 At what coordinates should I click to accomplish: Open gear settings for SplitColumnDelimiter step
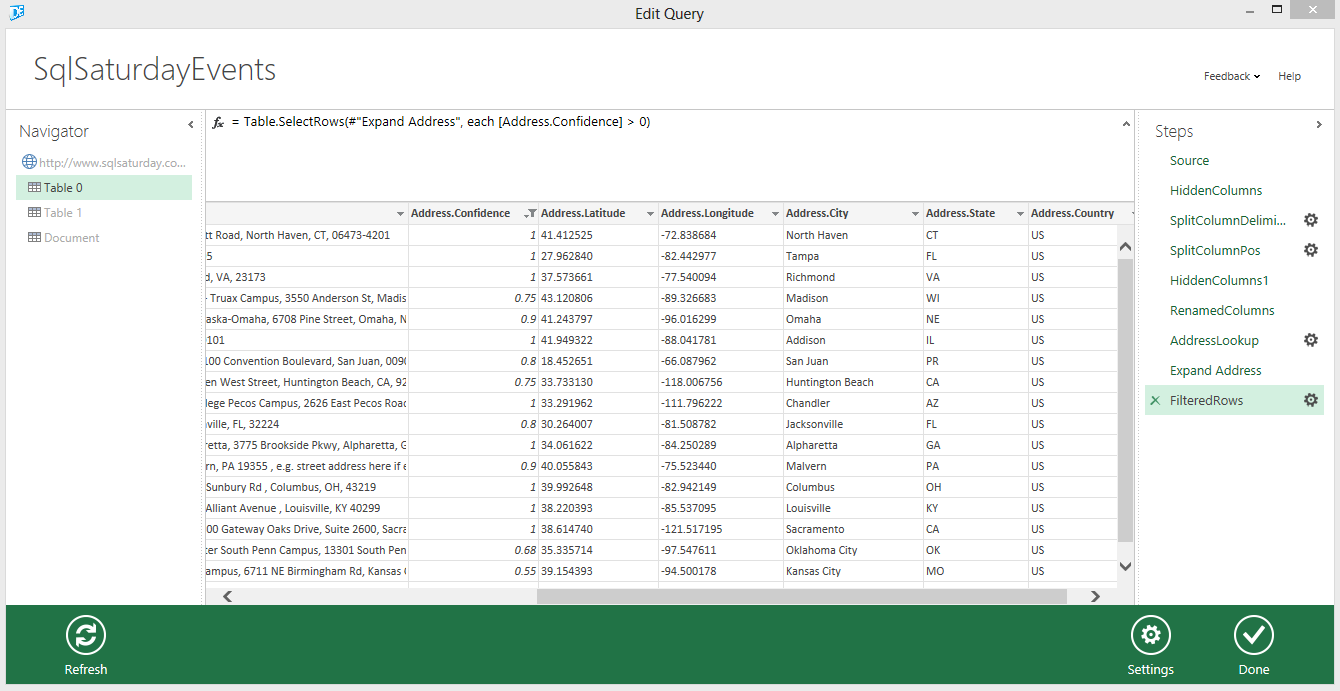(1311, 220)
